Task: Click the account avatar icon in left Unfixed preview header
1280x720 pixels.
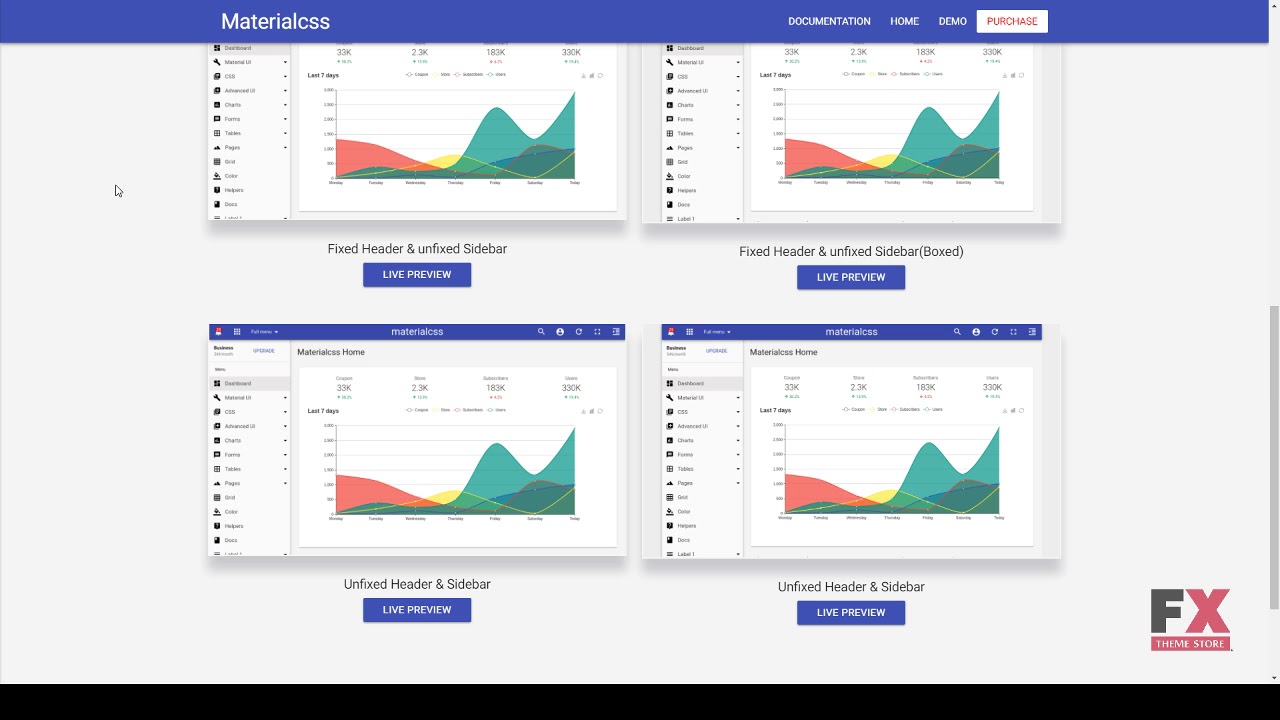Action: point(560,332)
